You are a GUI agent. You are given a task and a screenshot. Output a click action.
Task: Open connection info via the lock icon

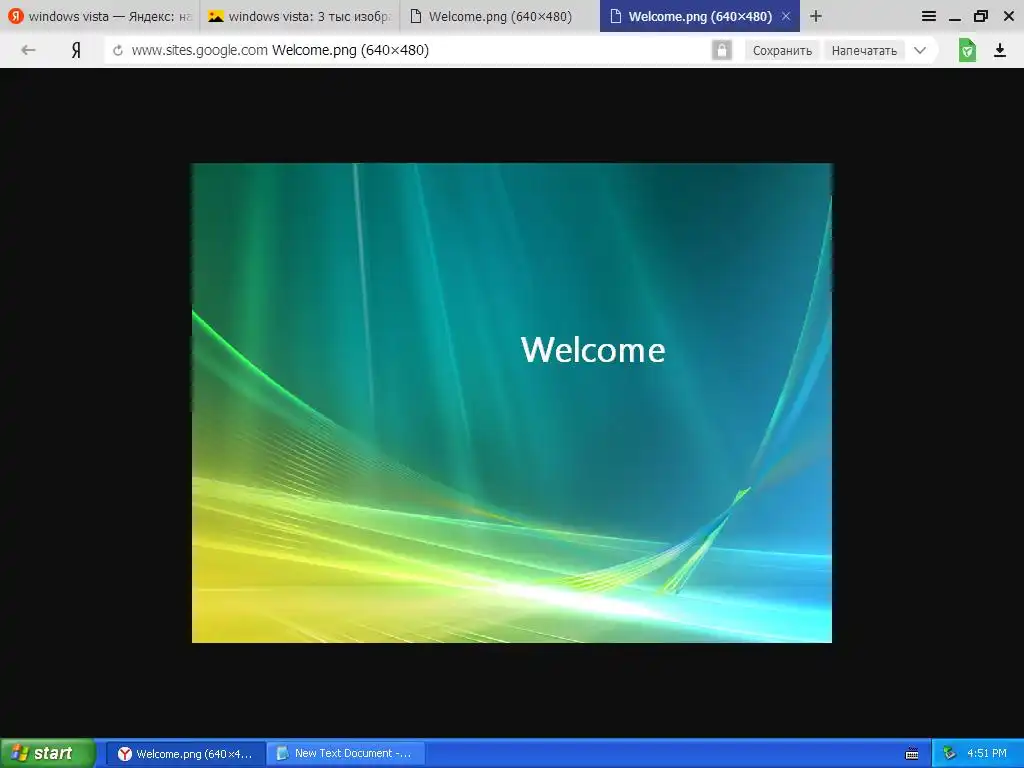722,50
